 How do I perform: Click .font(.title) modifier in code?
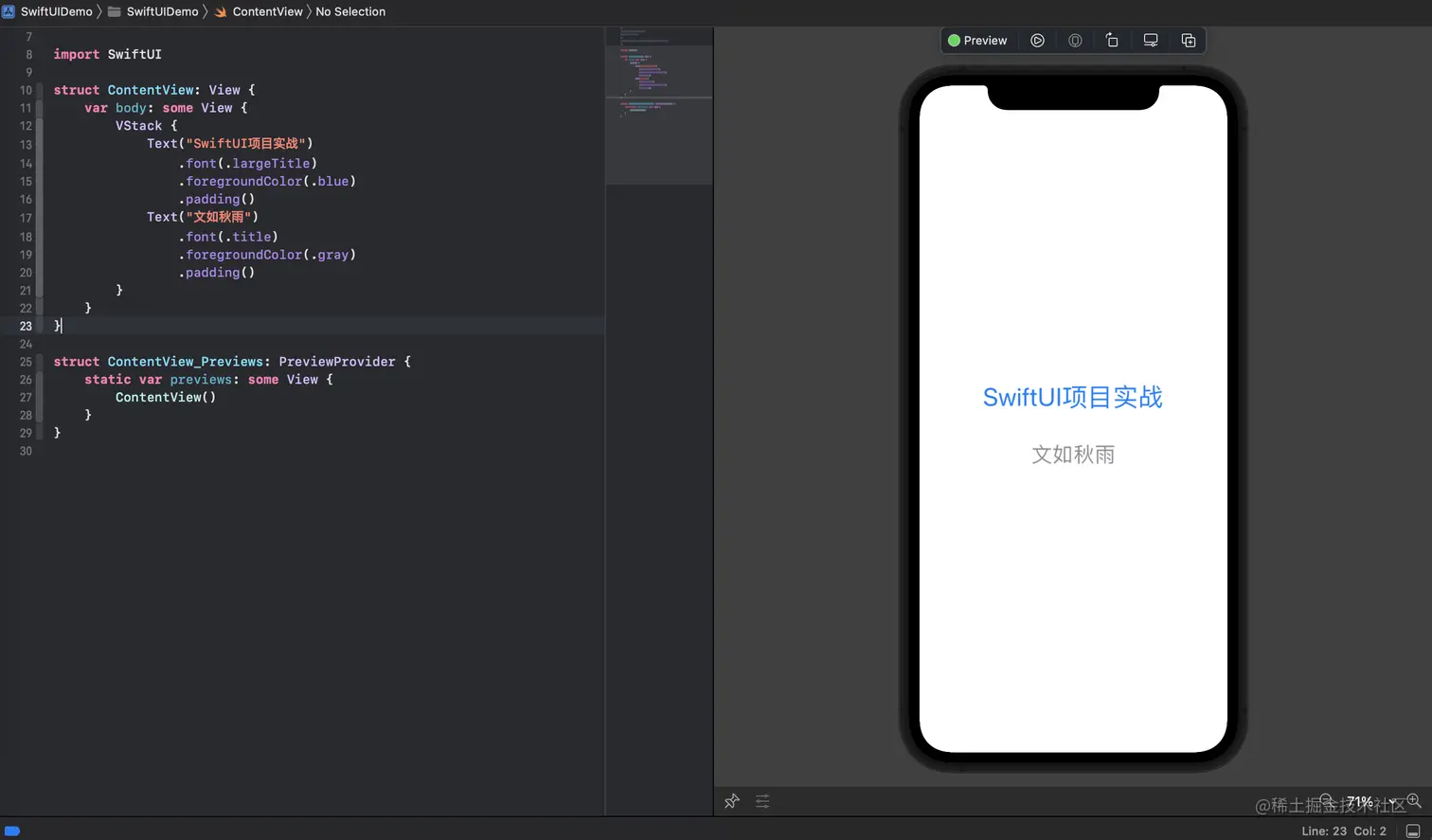(x=228, y=237)
